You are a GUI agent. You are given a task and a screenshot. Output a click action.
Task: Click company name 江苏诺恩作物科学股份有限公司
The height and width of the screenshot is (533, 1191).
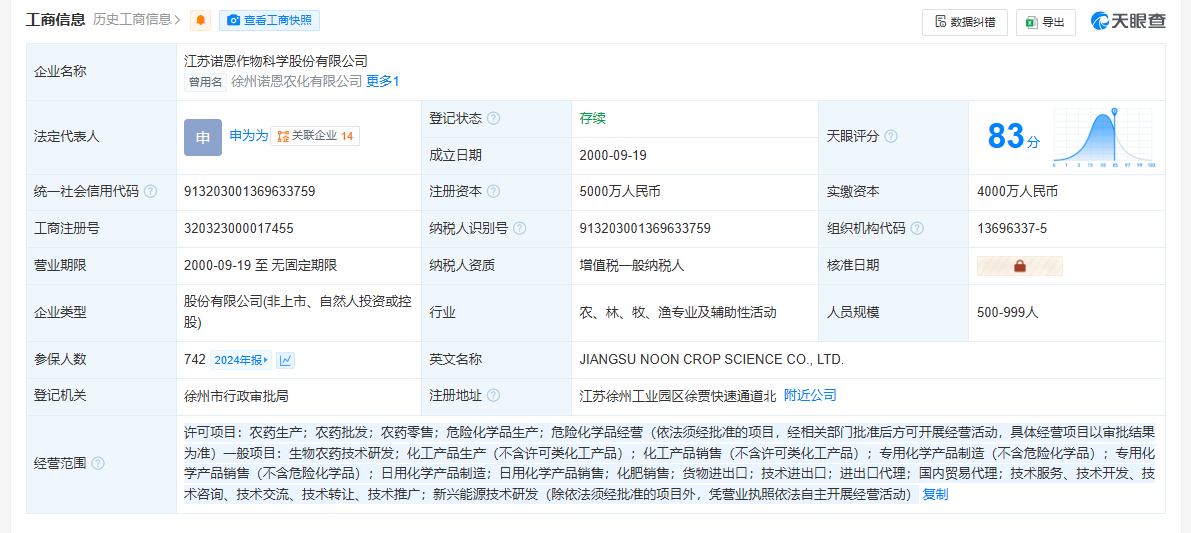[x=276, y=60]
